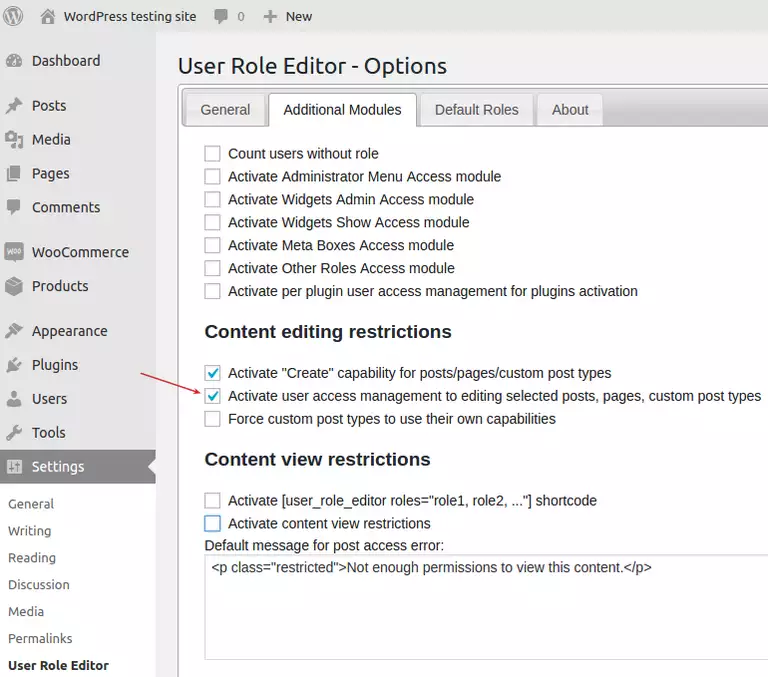
Task: Click the WooCommerce icon in sidebar
Action: pos(14,252)
